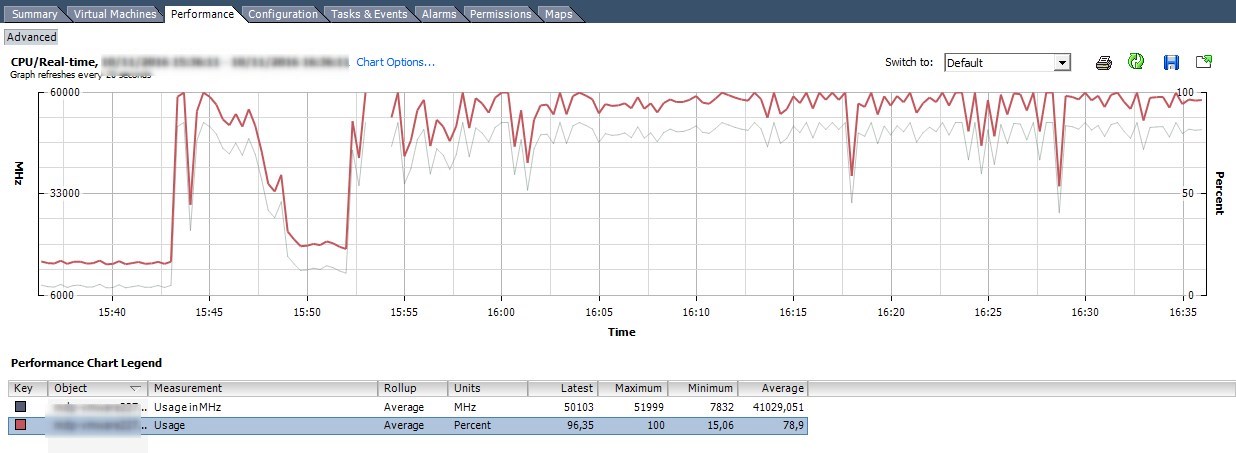Sort the legend by the Object column
Screen dimensions: 1236x453
pos(97,388)
